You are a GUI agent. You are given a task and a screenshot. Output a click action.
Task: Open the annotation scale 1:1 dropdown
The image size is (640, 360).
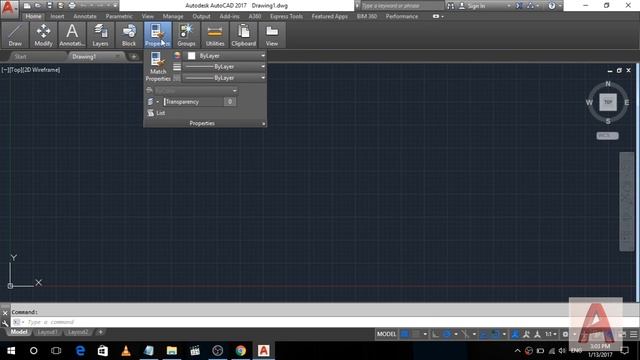point(551,334)
